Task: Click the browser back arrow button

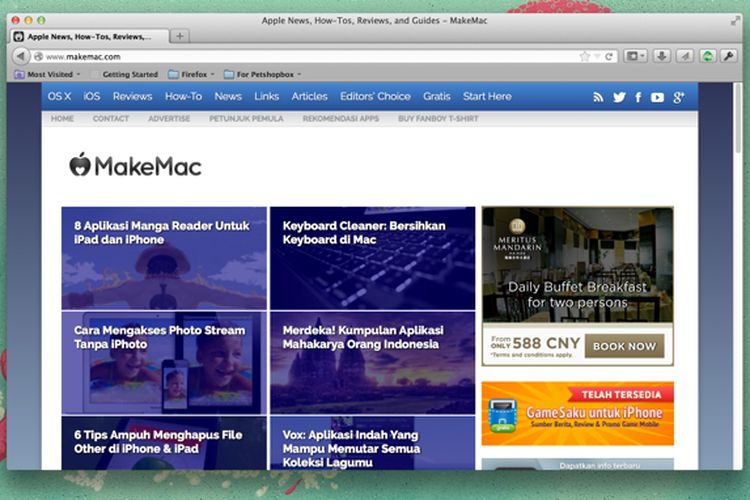Action: point(21,56)
